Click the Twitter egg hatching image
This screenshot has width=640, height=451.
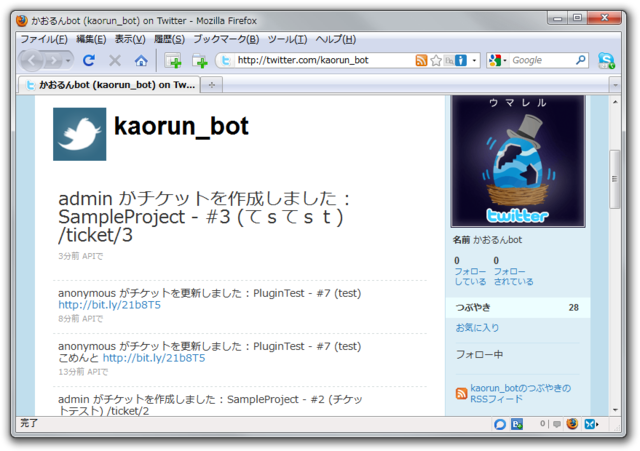pos(518,161)
